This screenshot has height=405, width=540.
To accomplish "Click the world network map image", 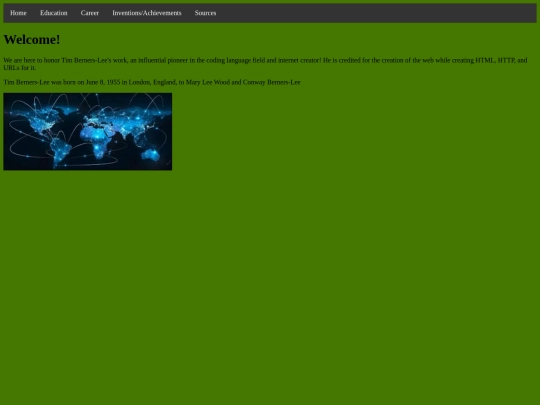I will coord(87,132).
